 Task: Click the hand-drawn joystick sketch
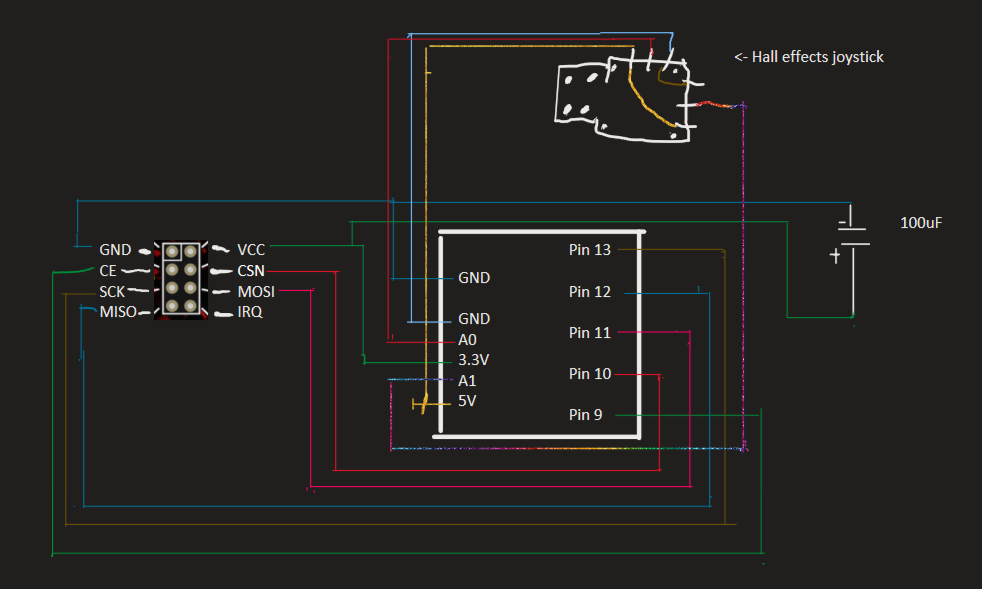click(628, 97)
